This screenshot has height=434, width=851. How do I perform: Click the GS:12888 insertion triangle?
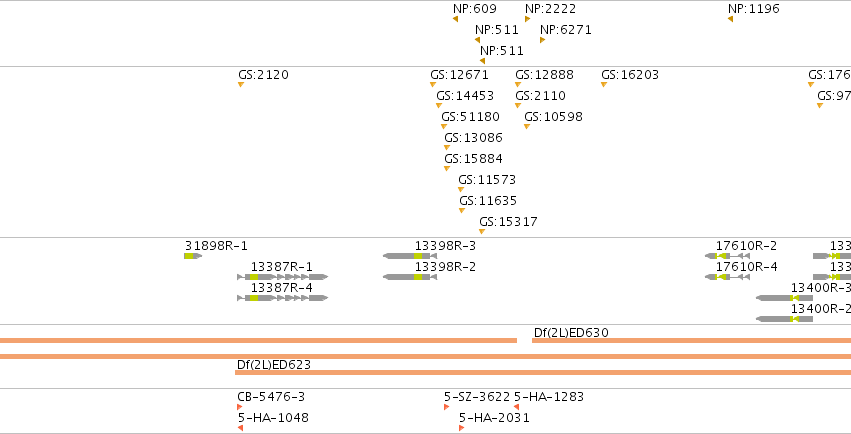coord(518,85)
